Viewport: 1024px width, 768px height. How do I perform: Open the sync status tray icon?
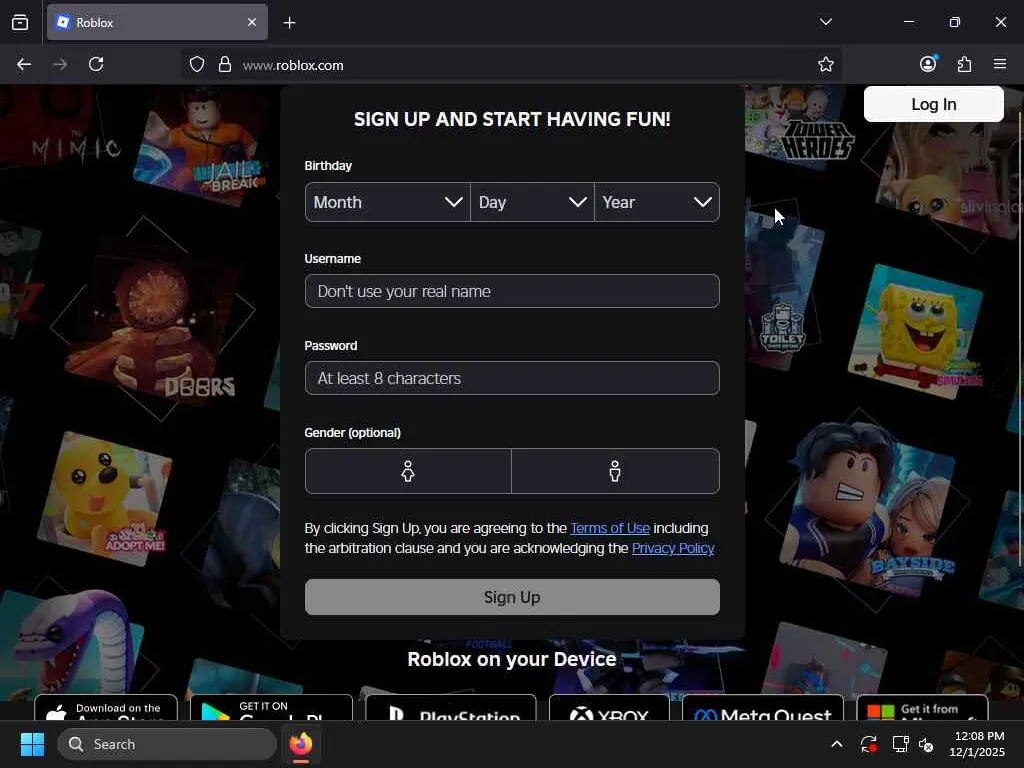[869, 744]
